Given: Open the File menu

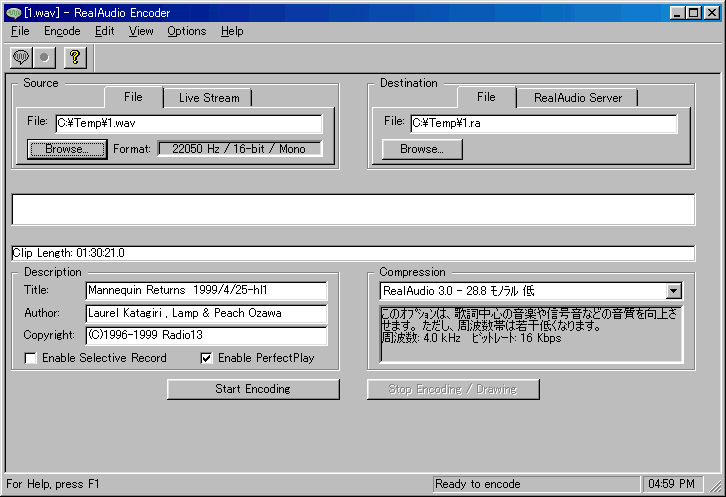Looking at the screenshot, I should coord(20,31).
